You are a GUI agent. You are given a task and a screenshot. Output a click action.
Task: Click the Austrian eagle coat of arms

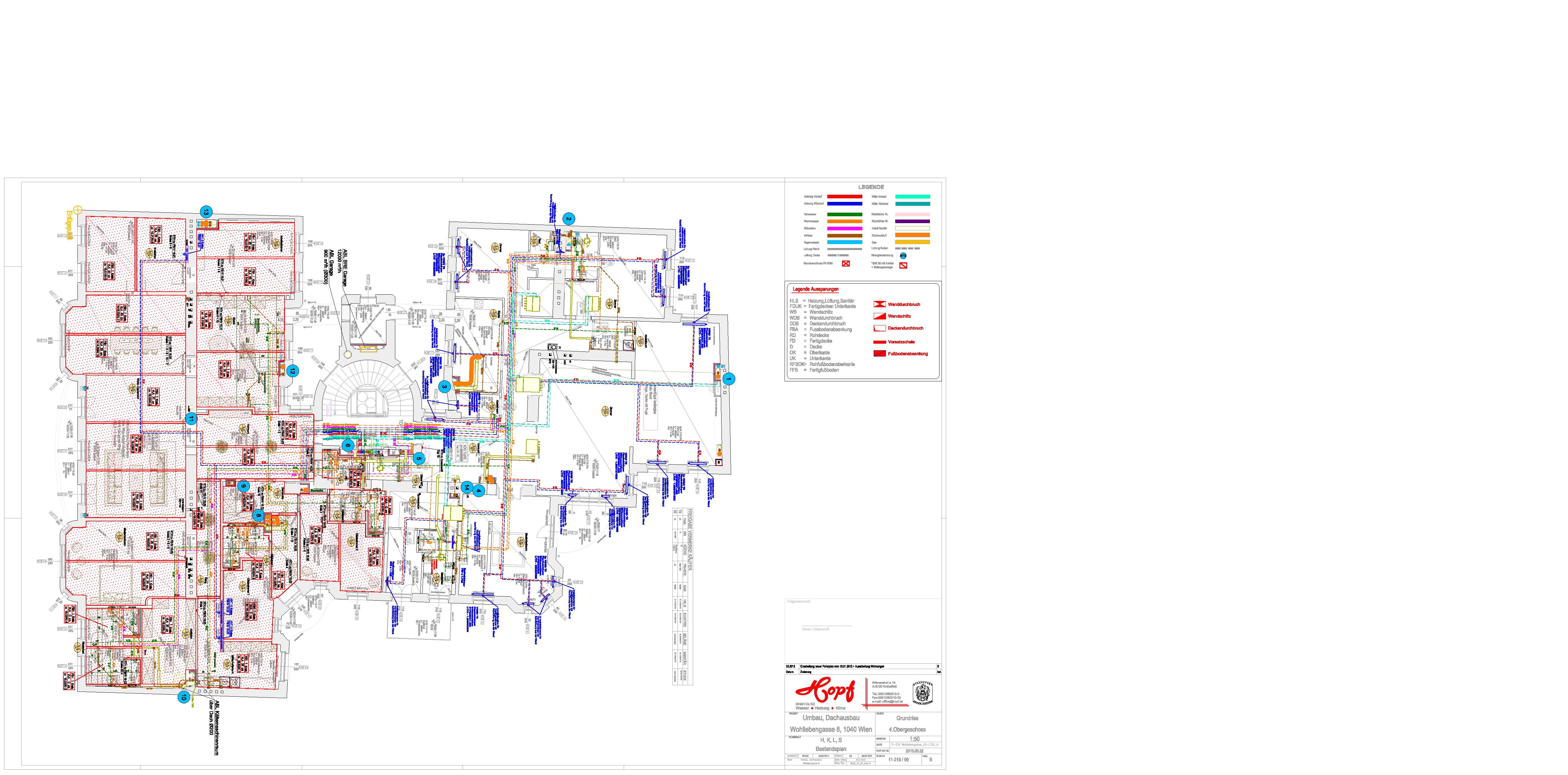click(x=923, y=693)
